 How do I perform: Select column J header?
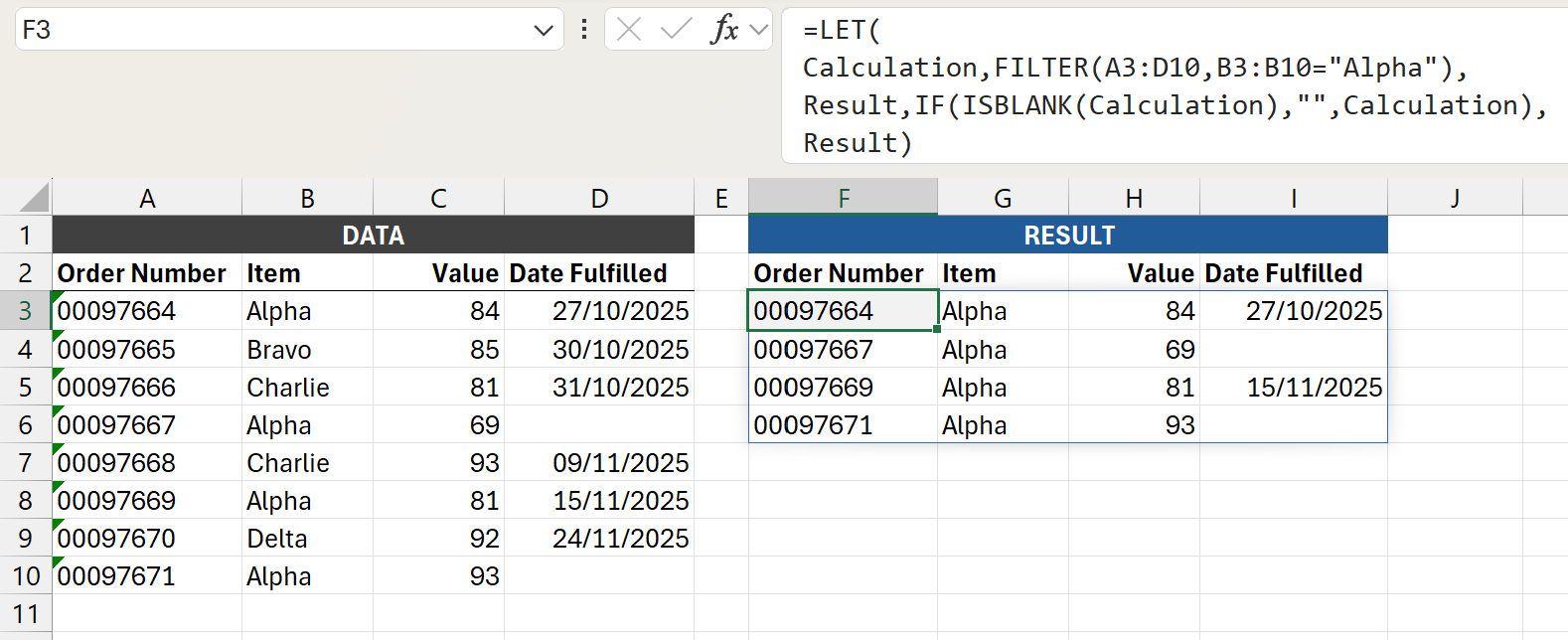tap(1455, 198)
